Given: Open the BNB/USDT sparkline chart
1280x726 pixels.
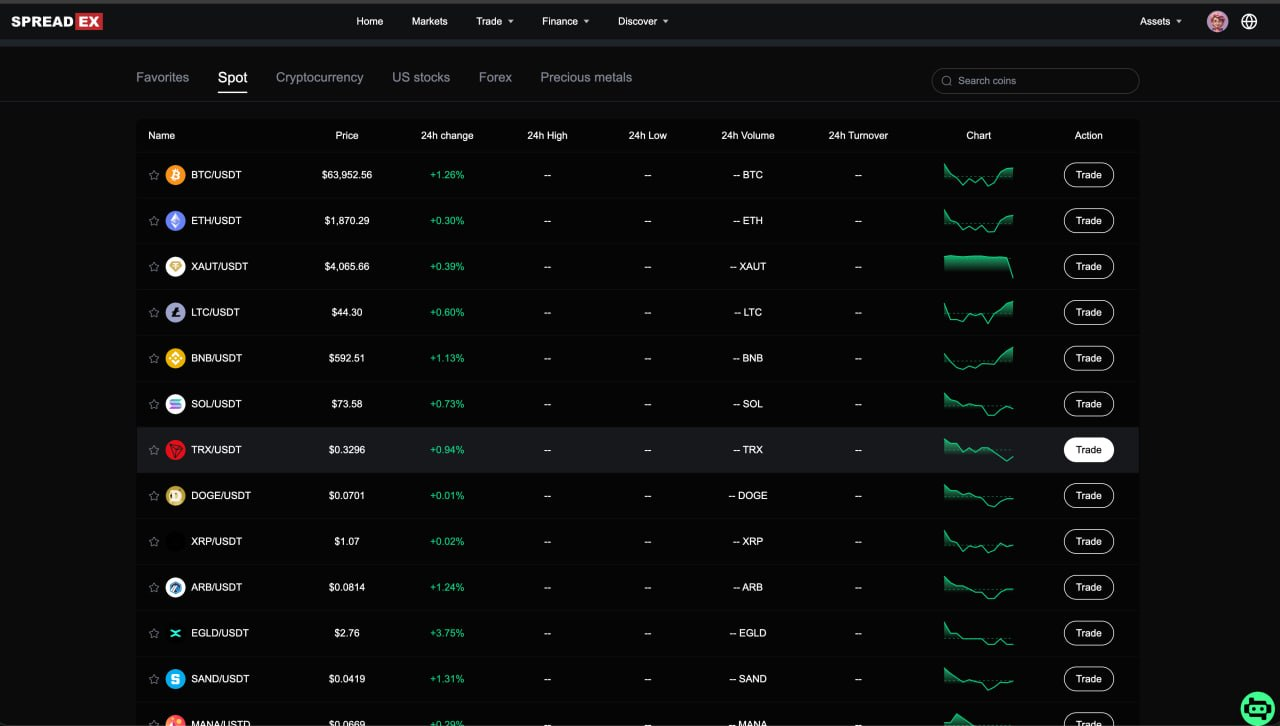Looking at the screenshot, I should pyautogui.click(x=978, y=358).
